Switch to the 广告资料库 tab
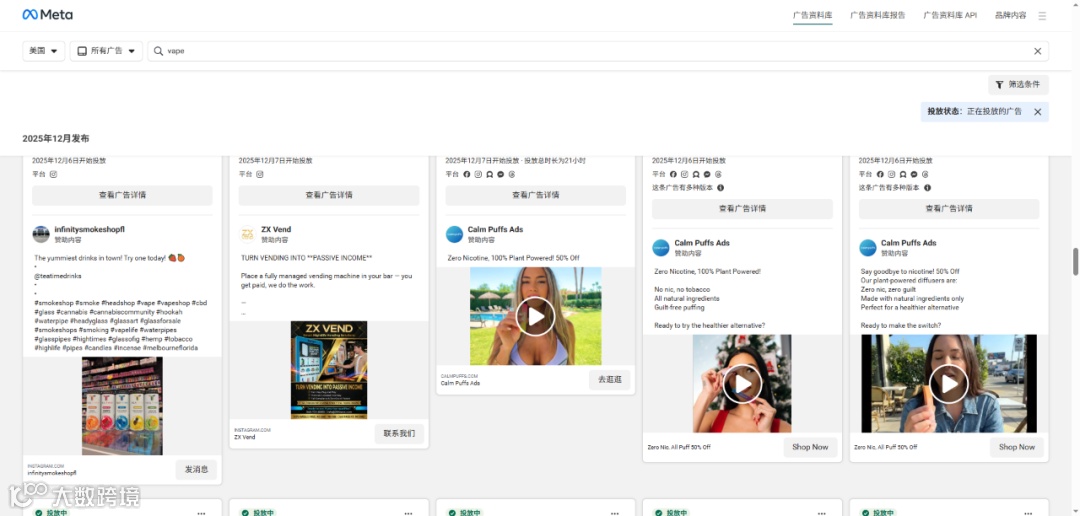The height and width of the screenshot is (516, 1080). 812,15
